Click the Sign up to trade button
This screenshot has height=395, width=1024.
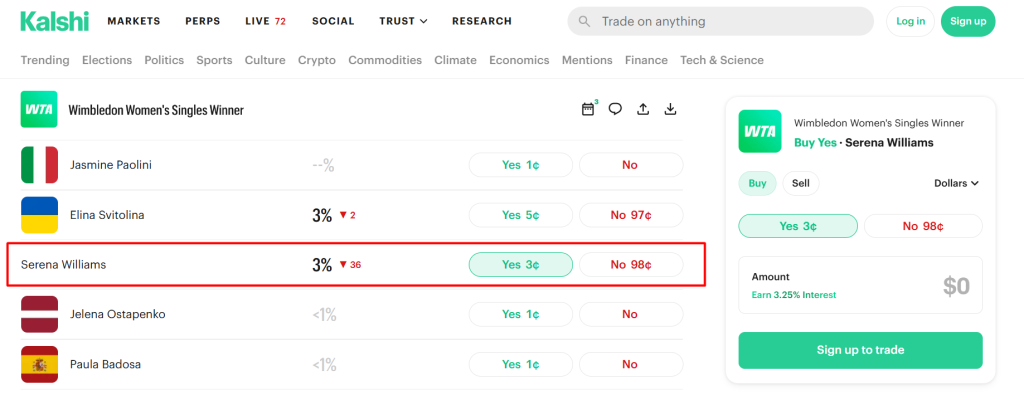[860, 350]
